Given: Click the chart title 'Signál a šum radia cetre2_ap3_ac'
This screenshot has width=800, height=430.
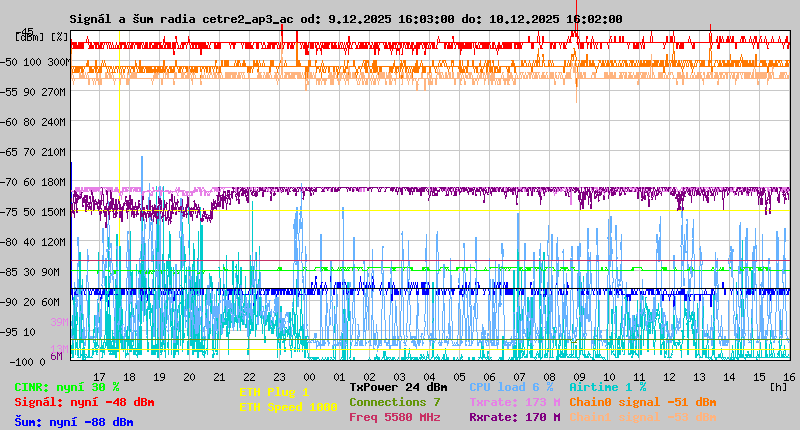Looking at the screenshot, I should pyautogui.click(x=182, y=19).
